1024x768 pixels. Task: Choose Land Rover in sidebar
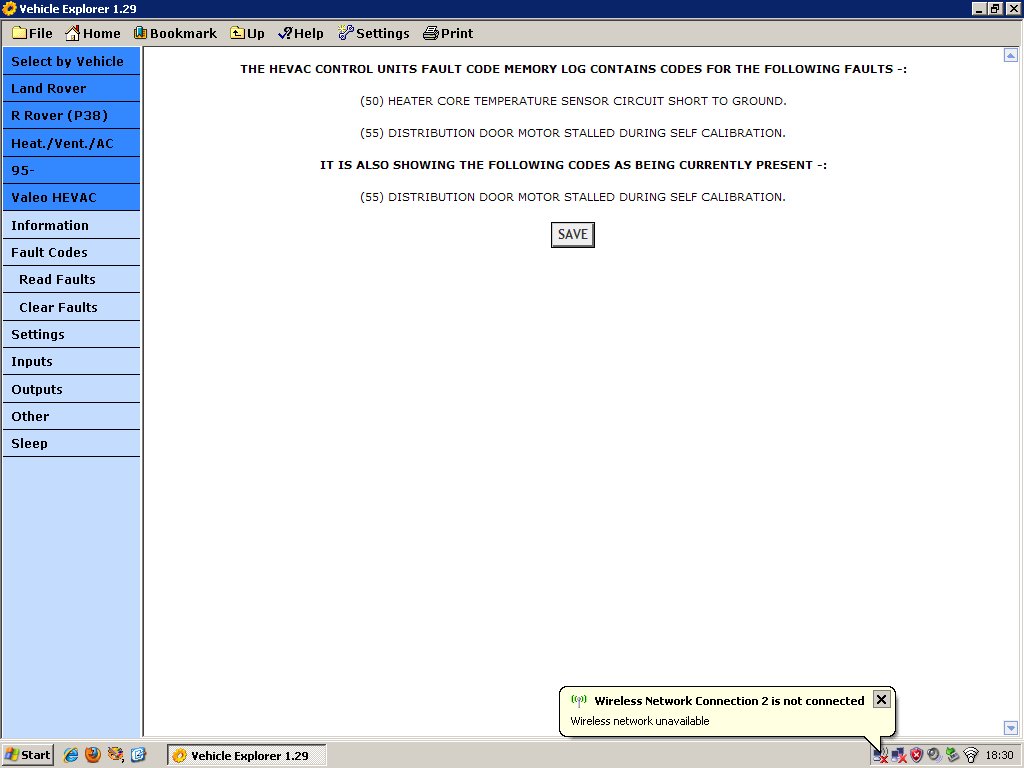tap(71, 88)
